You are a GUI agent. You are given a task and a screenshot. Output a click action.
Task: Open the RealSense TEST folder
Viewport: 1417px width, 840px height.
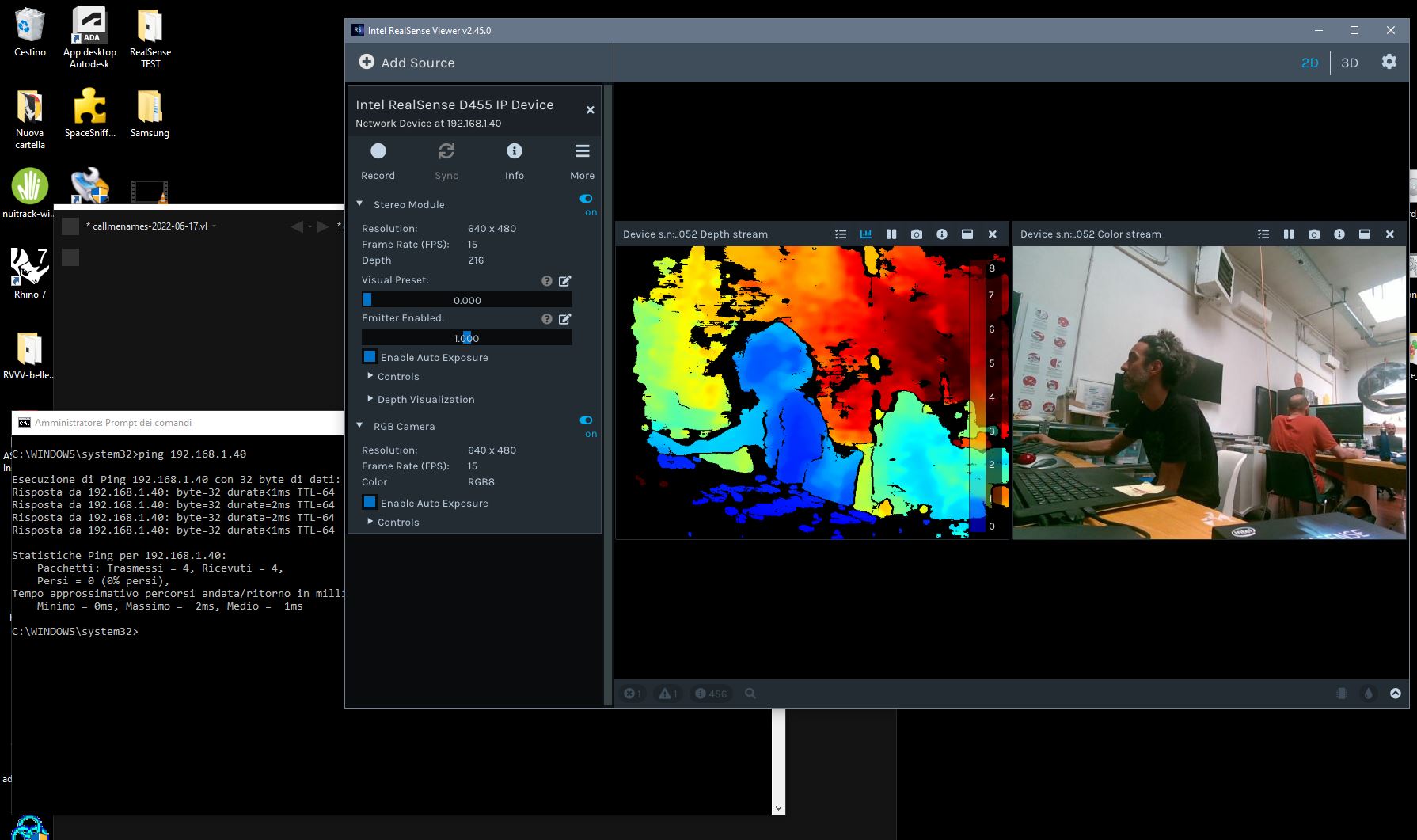(150, 38)
